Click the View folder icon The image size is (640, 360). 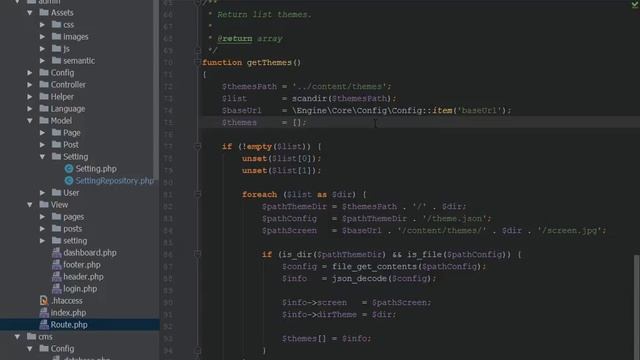pos(44,204)
